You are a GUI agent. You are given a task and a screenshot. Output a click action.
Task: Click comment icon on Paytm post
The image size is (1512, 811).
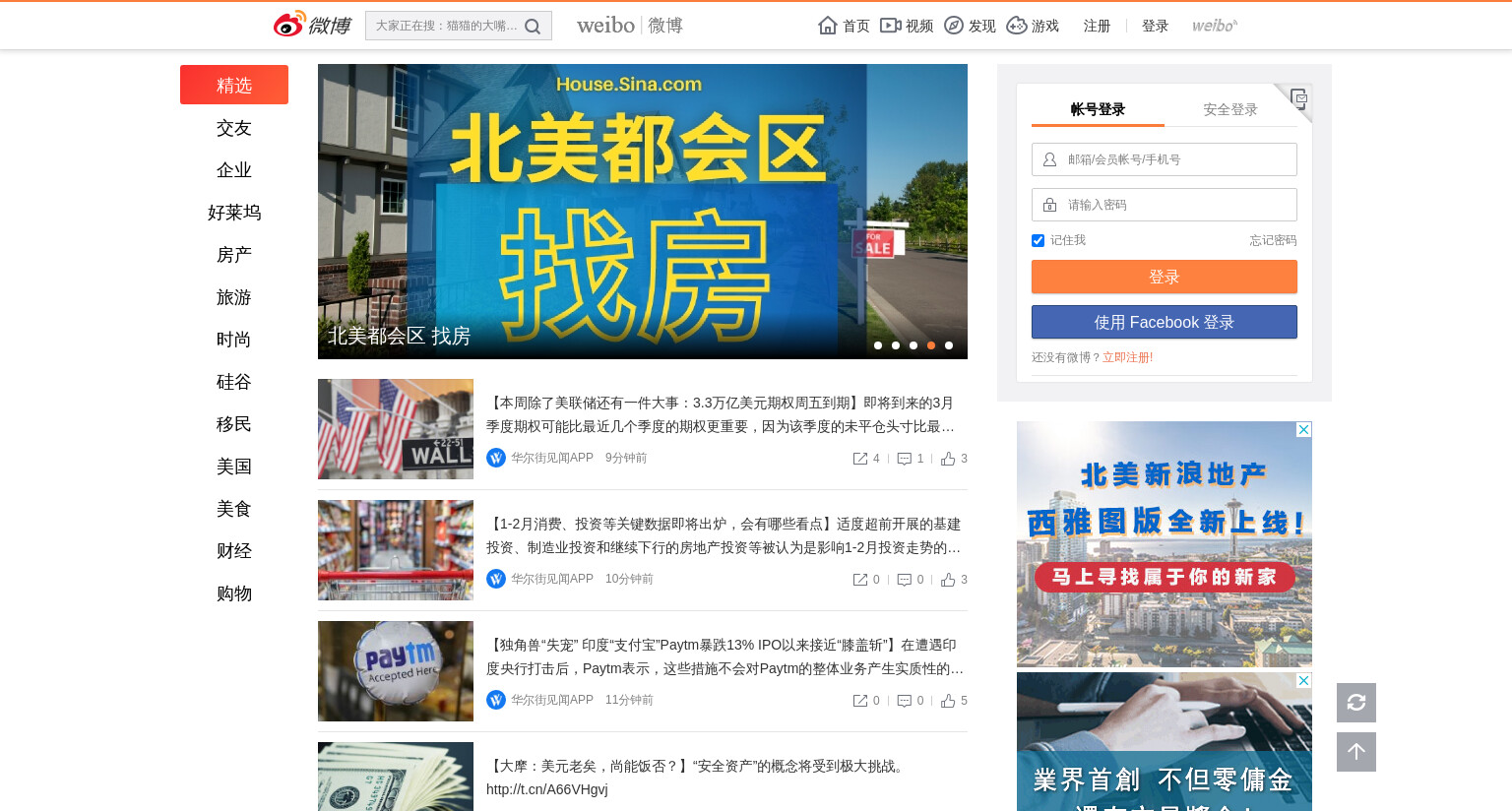905,701
